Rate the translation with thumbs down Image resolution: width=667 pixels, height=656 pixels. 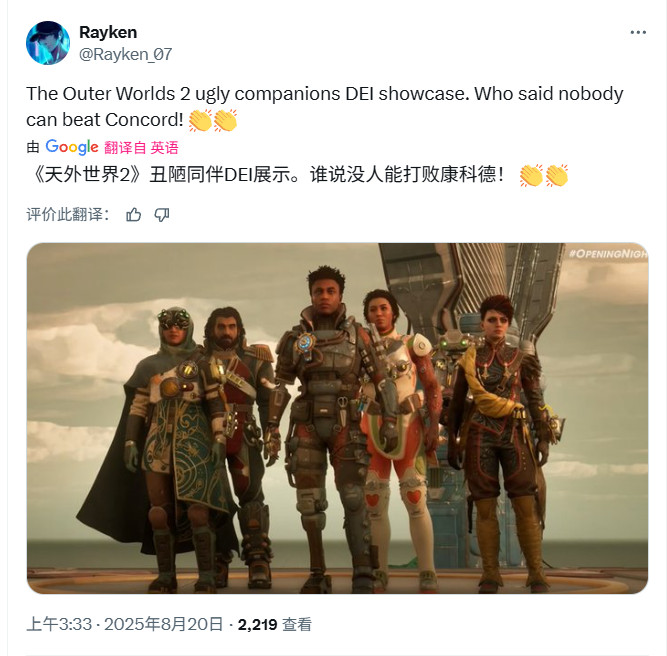tap(162, 215)
